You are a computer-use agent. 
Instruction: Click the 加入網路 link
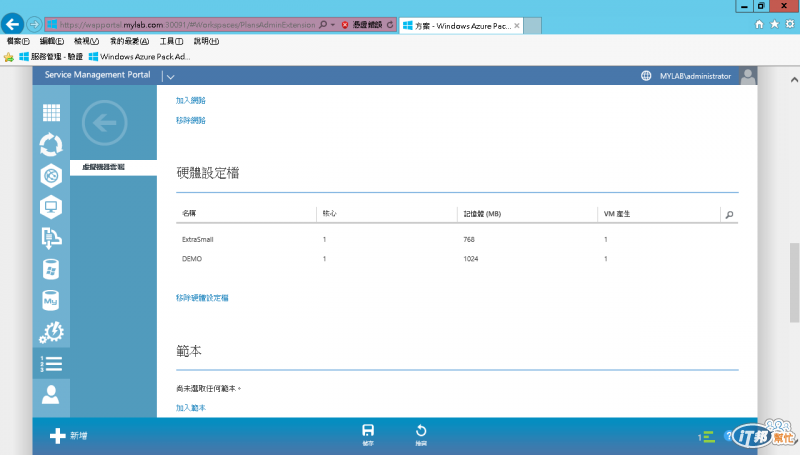[191, 100]
